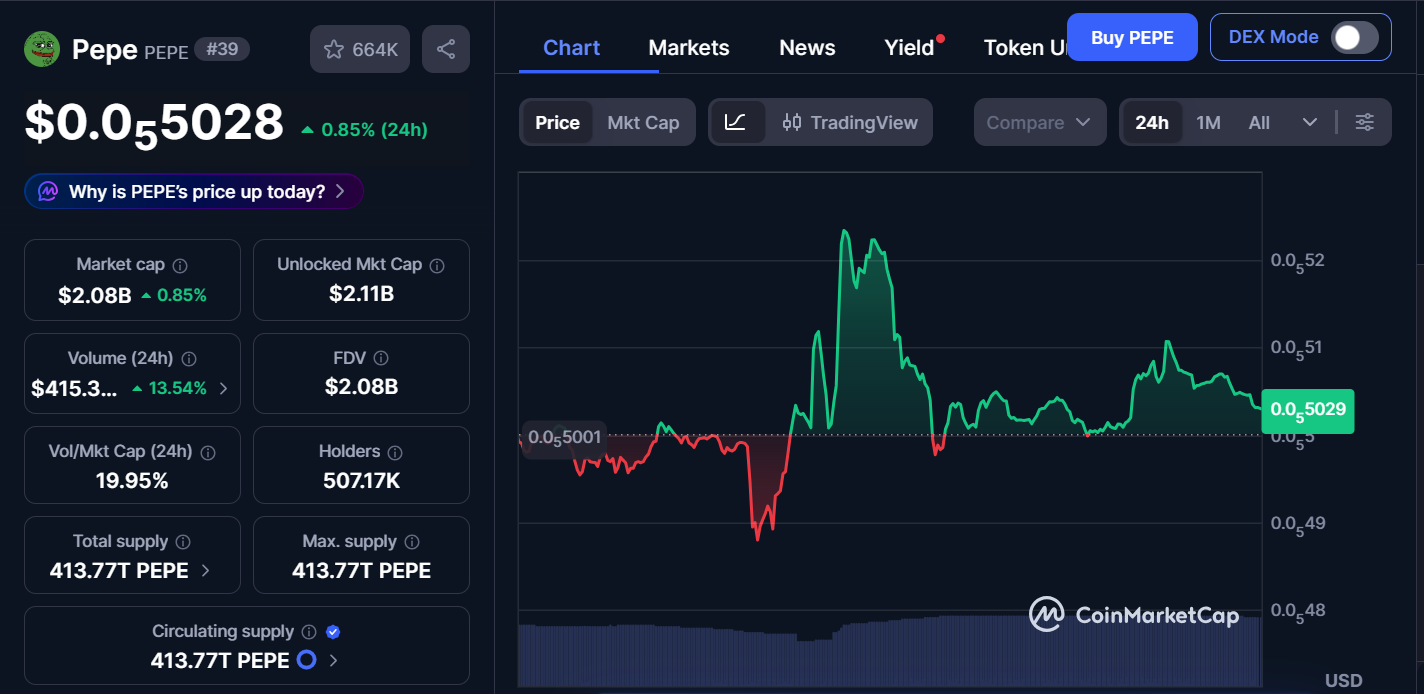Viewport: 1424px width, 694px height.
Task: Click the CoinMarketCap watermark logo
Action: (1045, 616)
